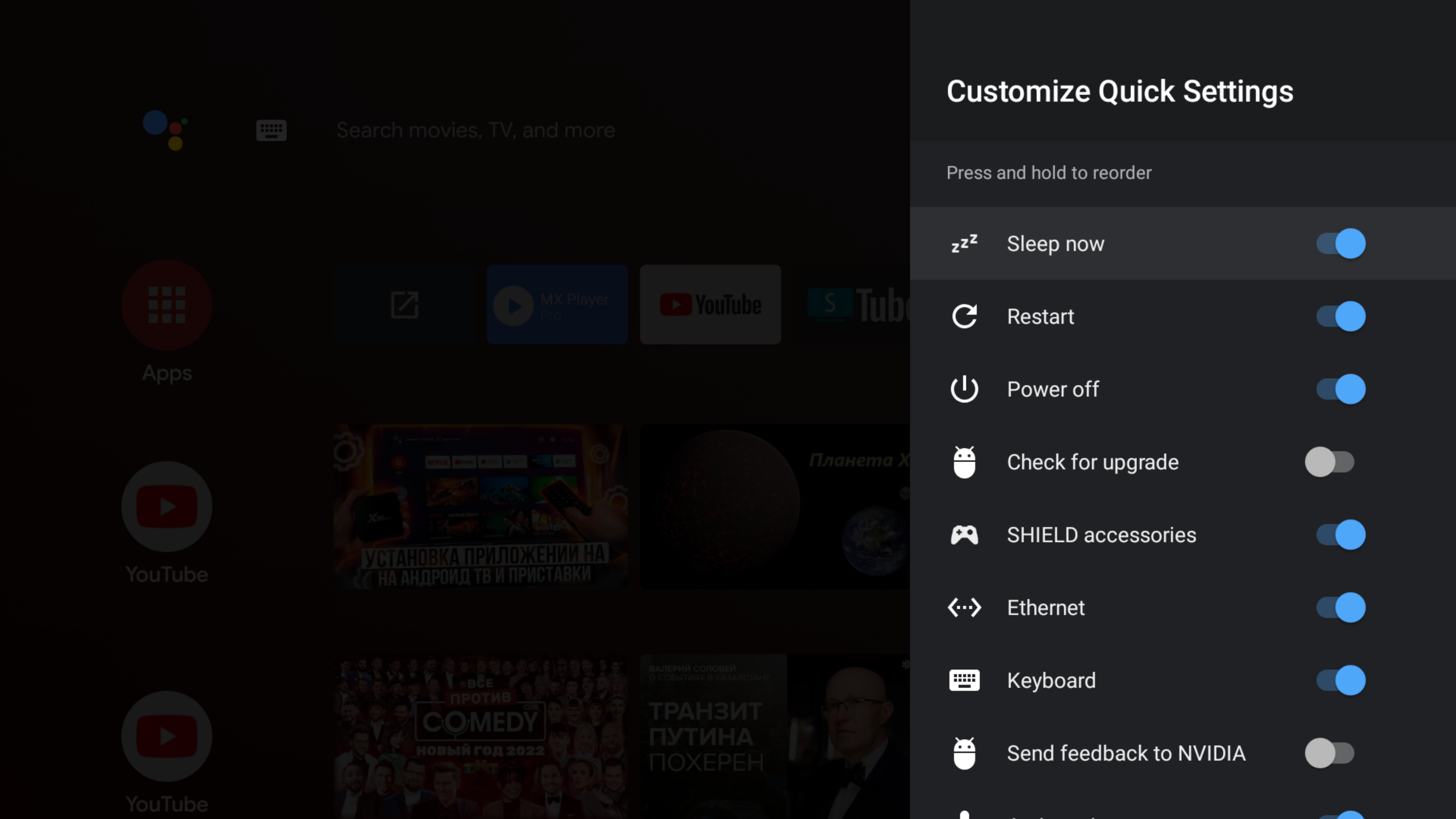
Task: Toggle the Keyboard switch
Action: point(1341,680)
